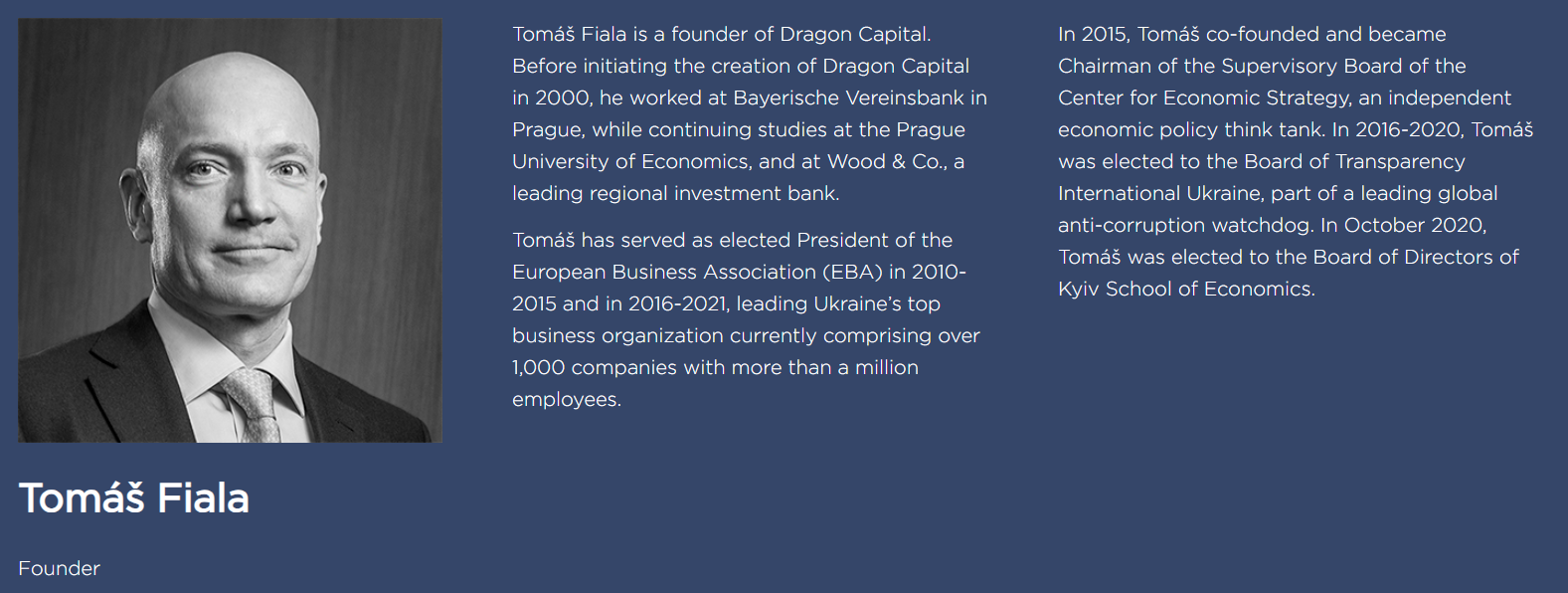Click the "Dragon Capital." text in first sentence
The image size is (1568, 593).
[x=855, y=34]
